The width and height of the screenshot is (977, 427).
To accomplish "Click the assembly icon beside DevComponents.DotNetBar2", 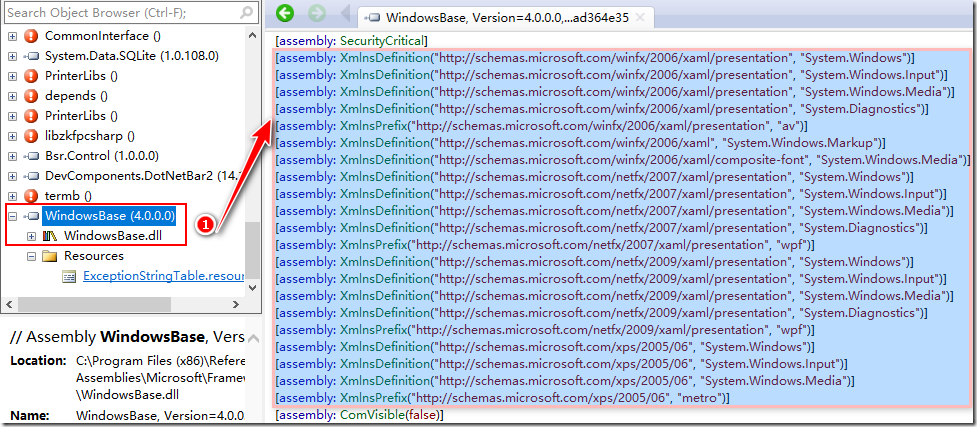I will click(x=31, y=176).
